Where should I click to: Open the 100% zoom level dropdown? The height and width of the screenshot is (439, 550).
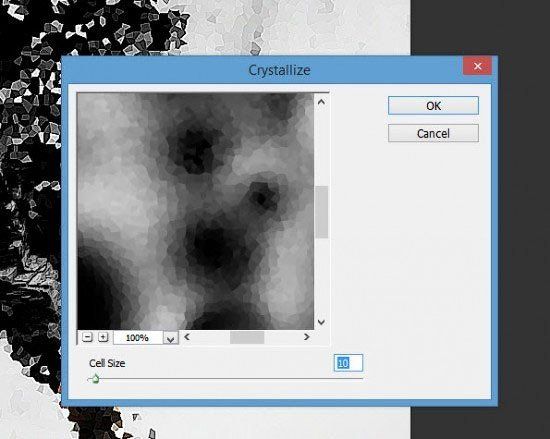170,338
